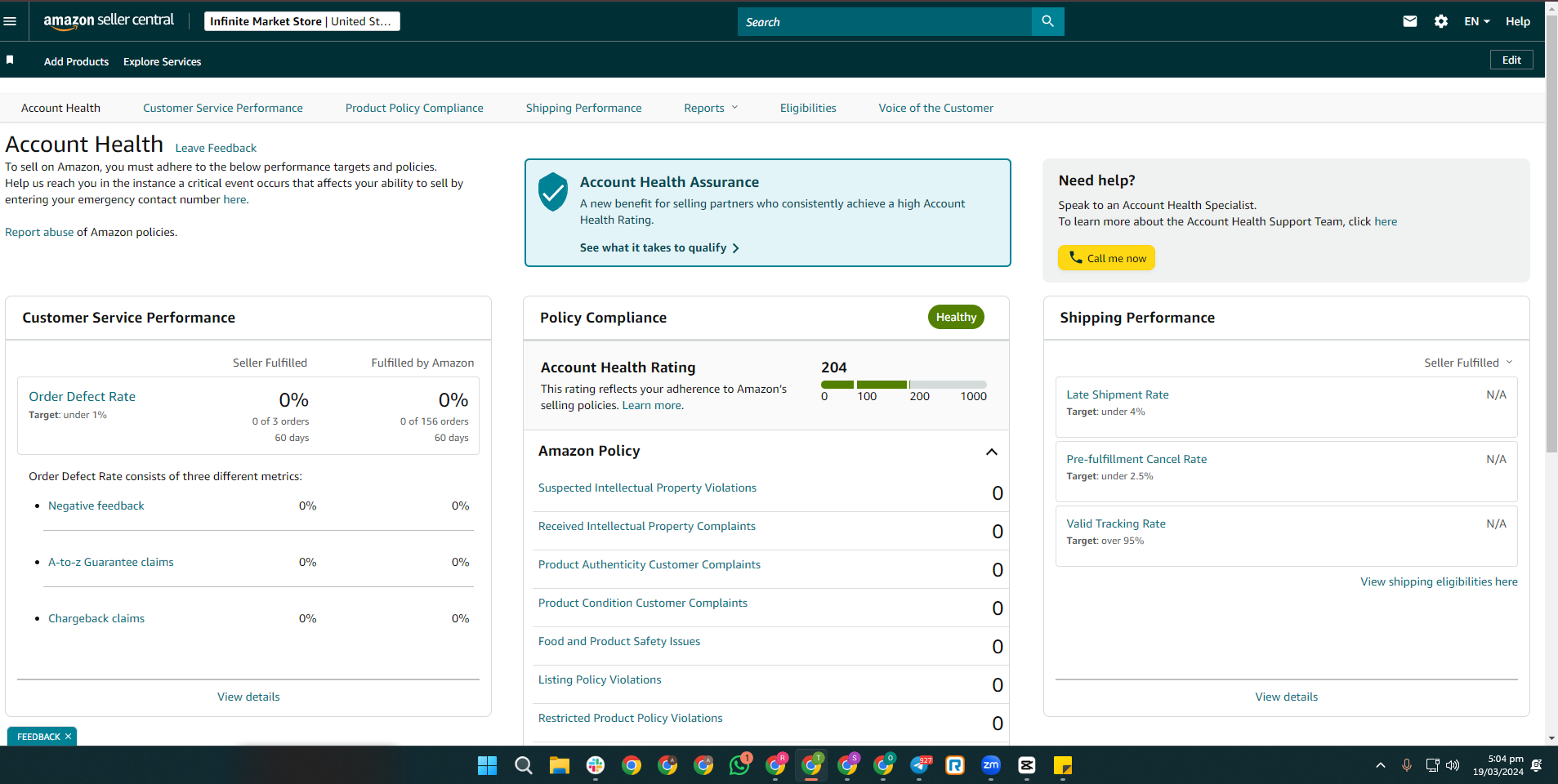This screenshot has height=784, width=1558.
Task: Click Add Products in the top bar
Action: pyautogui.click(x=76, y=61)
